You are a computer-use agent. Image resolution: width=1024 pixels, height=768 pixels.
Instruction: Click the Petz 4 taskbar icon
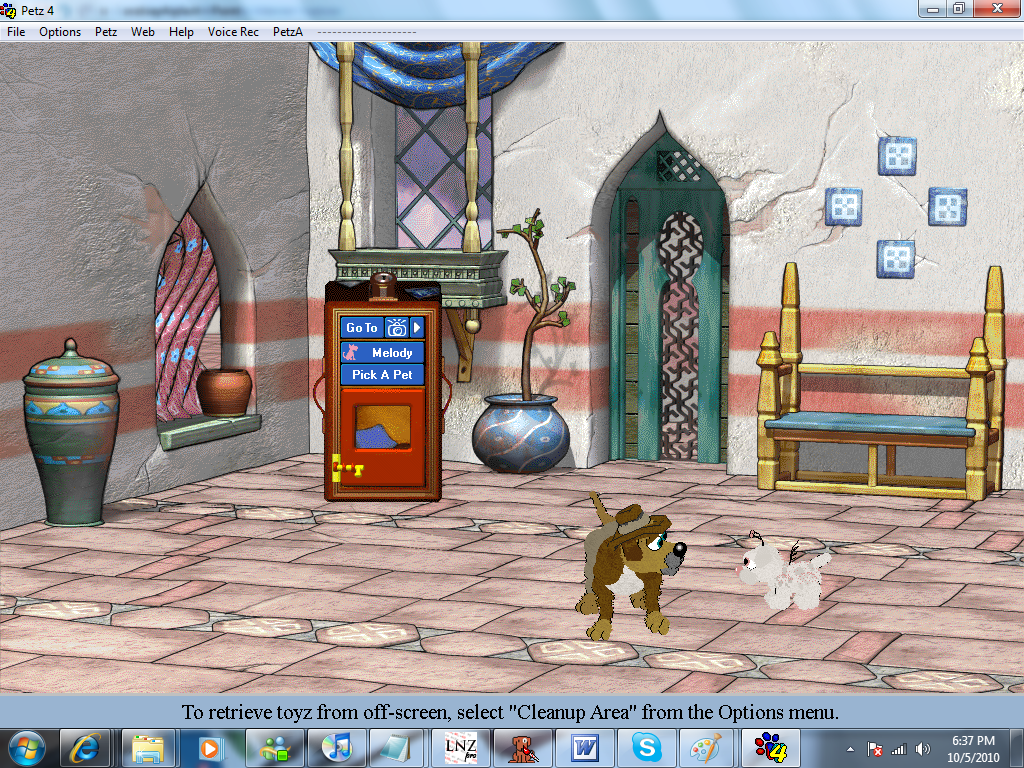pyautogui.click(x=771, y=748)
